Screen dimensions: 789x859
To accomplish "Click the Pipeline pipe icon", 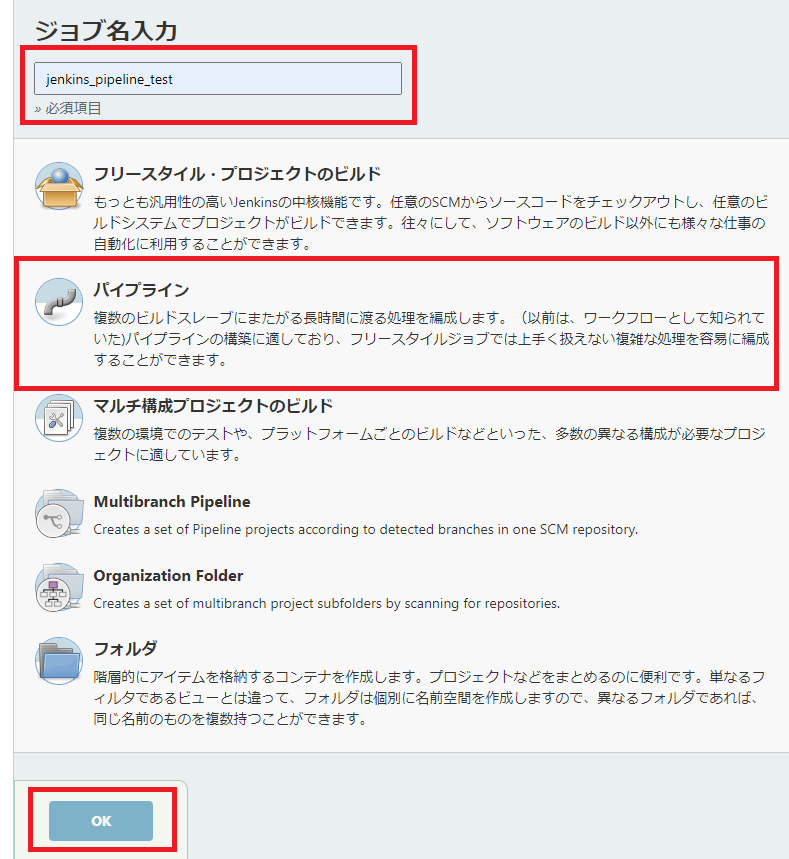I will click(x=59, y=301).
